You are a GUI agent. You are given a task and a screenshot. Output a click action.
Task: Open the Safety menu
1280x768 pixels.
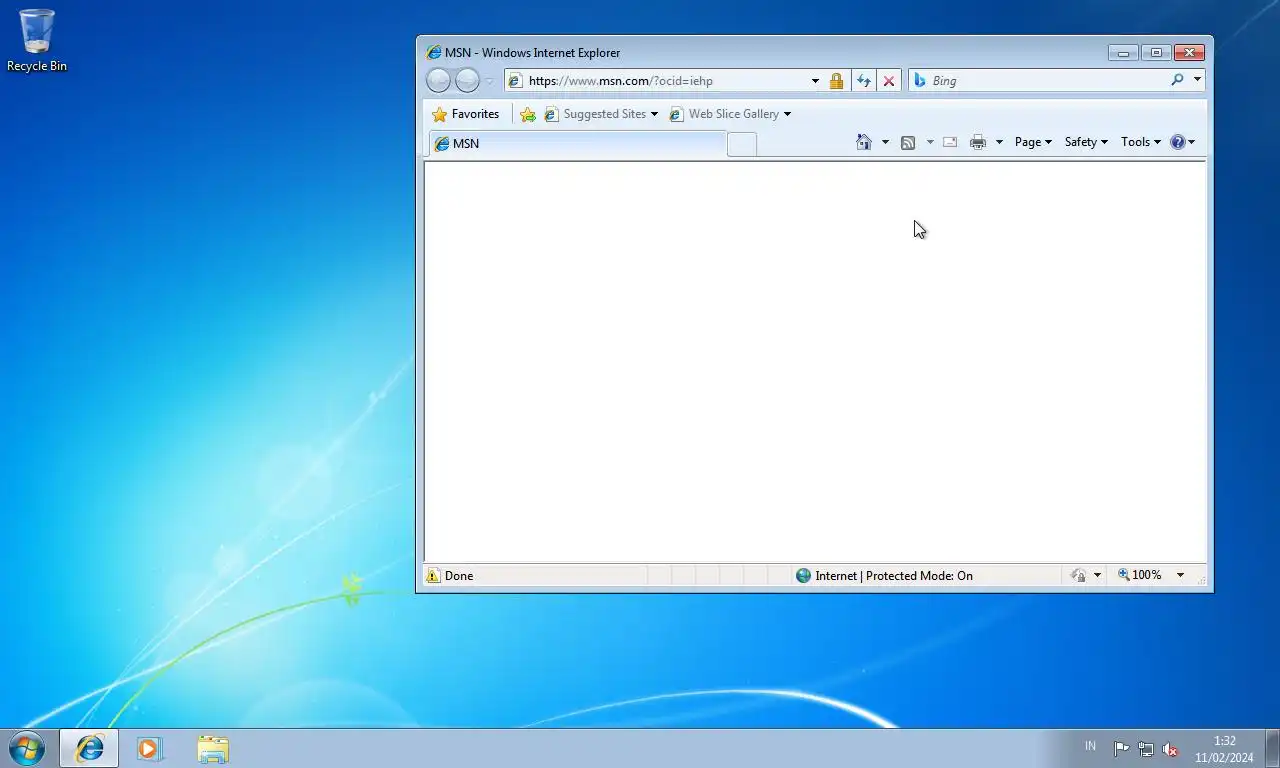pos(1086,142)
